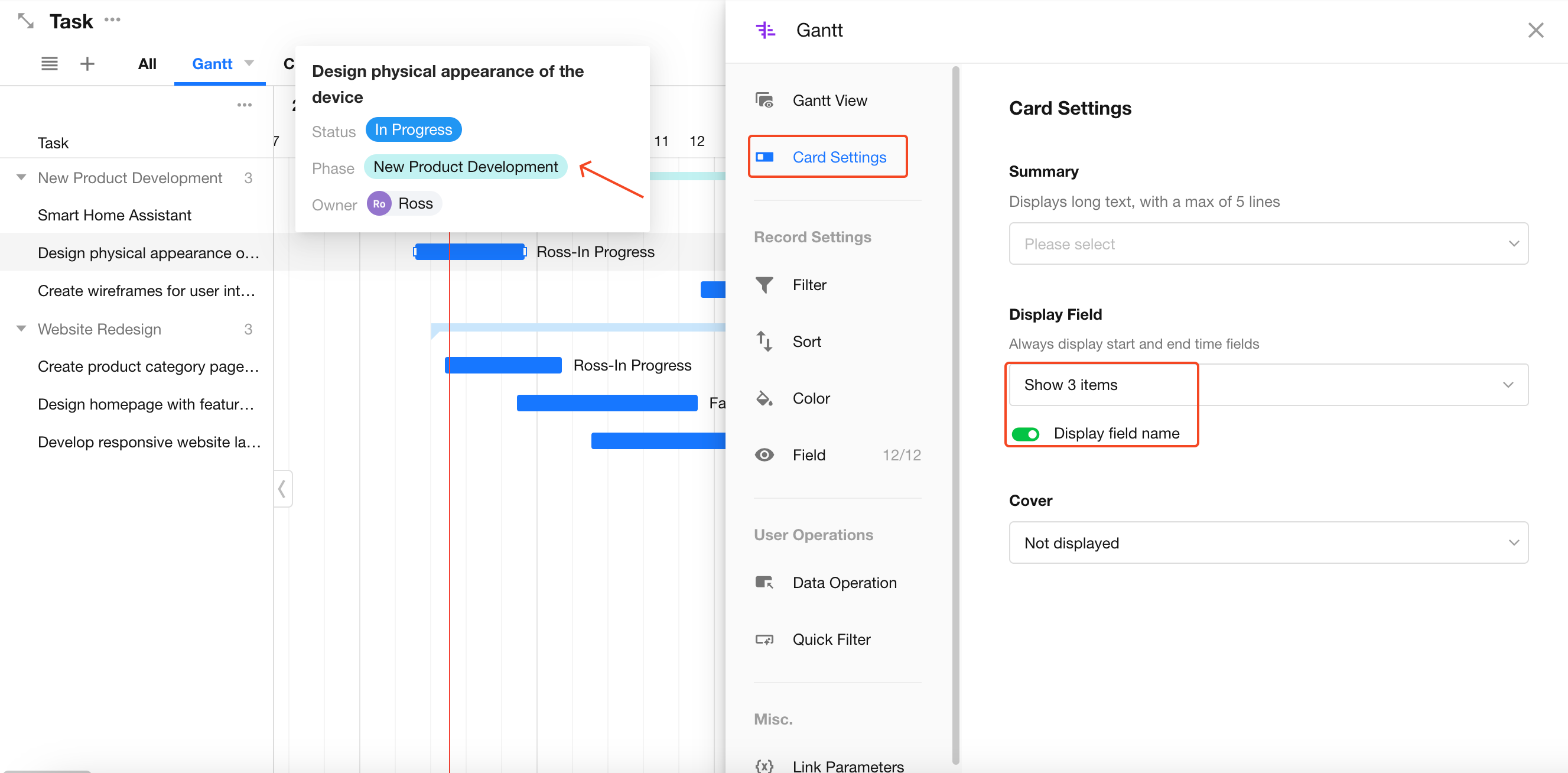Open the view list hamburger icon
The width and height of the screenshot is (1568, 773).
pos(49,63)
